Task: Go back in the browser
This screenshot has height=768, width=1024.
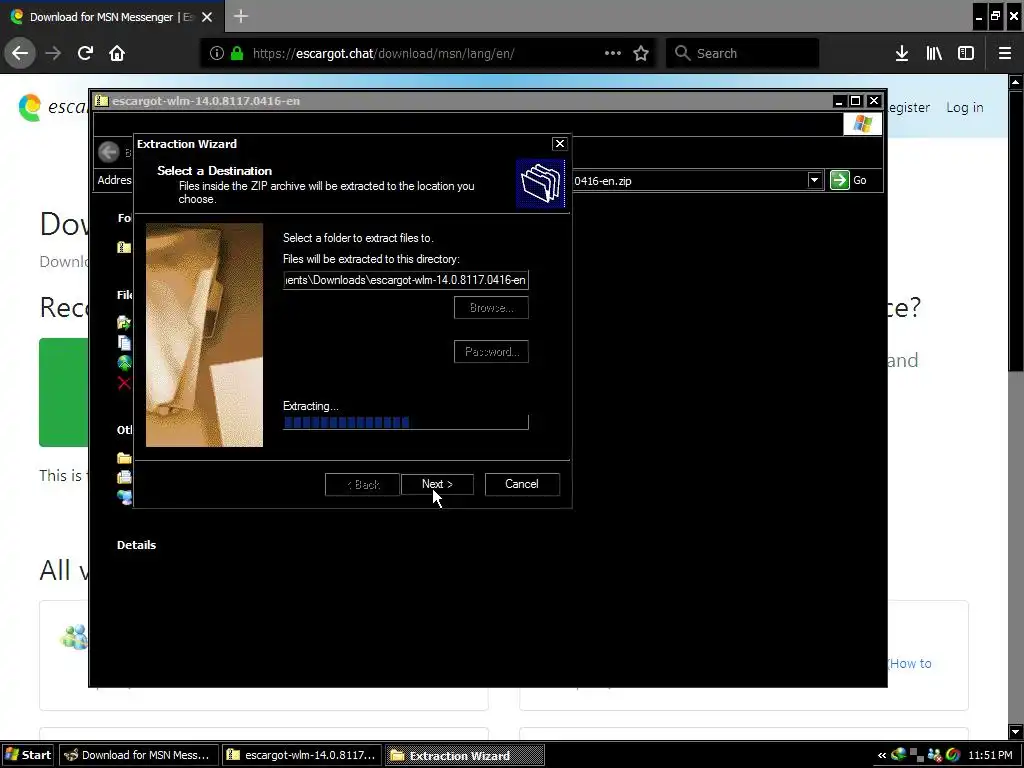Action: pyautogui.click(x=20, y=53)
